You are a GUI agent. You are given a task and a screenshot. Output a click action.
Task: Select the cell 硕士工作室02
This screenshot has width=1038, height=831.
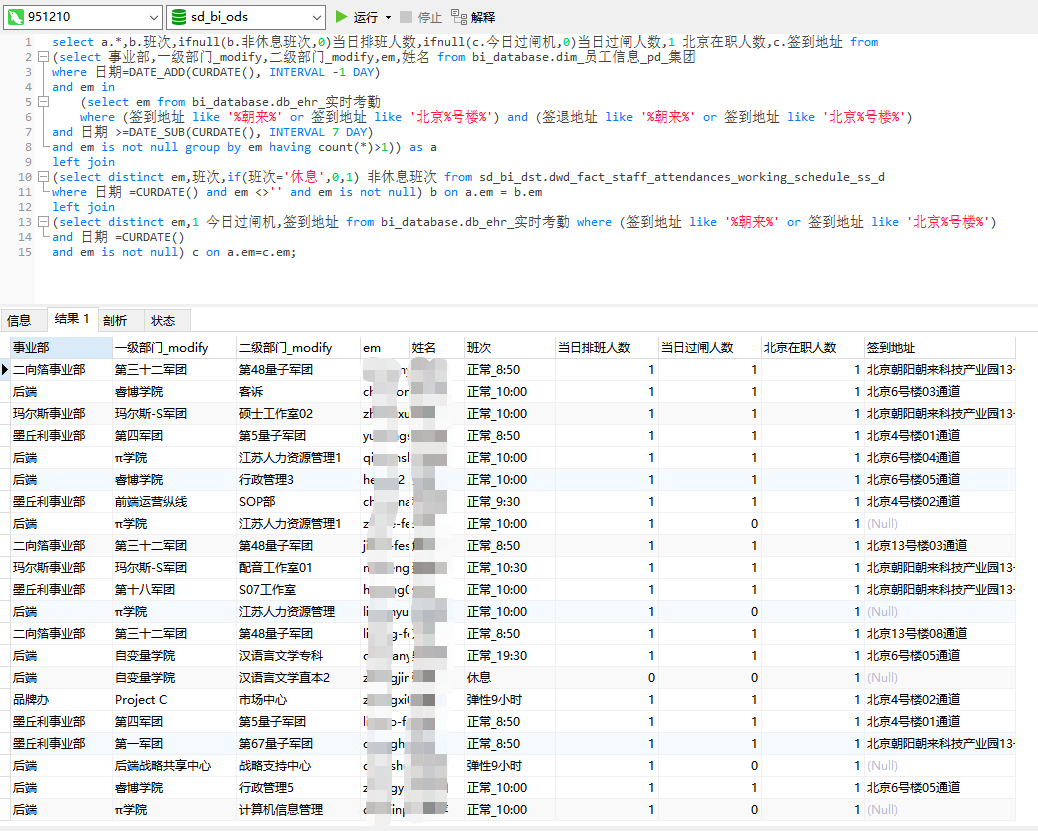tap(298, 413)
